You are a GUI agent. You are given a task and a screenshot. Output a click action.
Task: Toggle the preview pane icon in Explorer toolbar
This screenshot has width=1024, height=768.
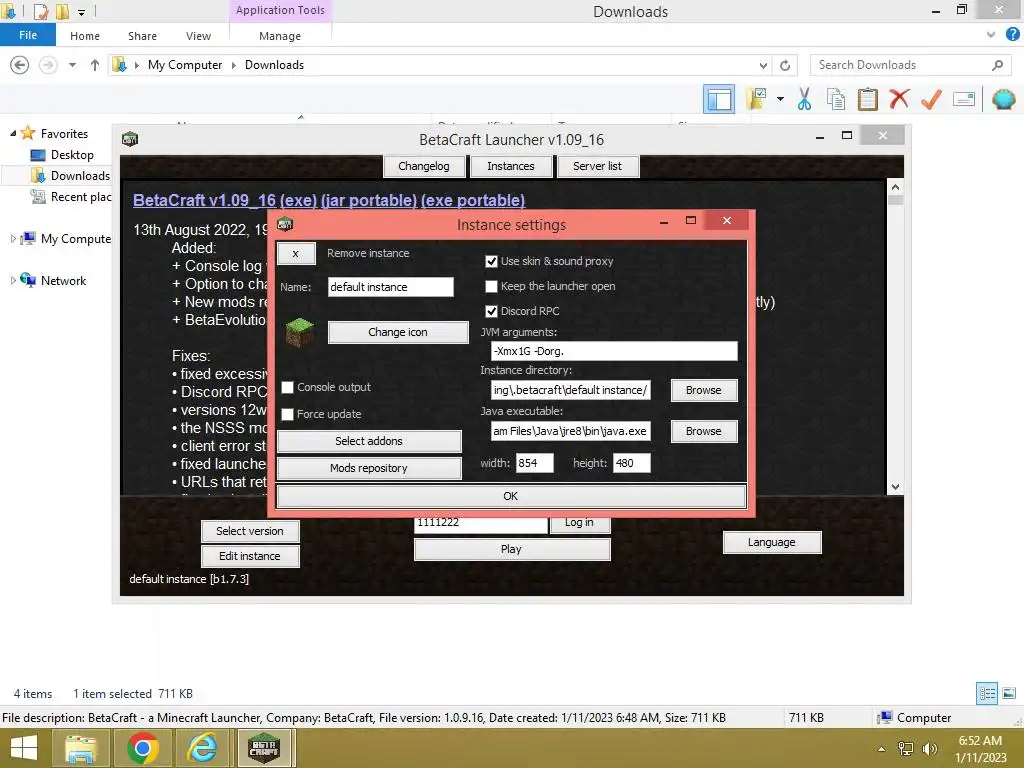pos(718,99)
